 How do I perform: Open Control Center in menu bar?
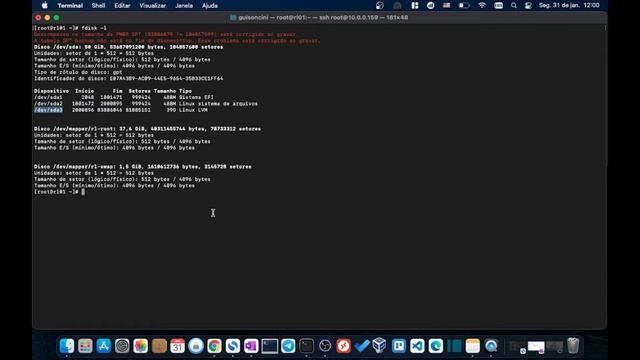(528, 6)
